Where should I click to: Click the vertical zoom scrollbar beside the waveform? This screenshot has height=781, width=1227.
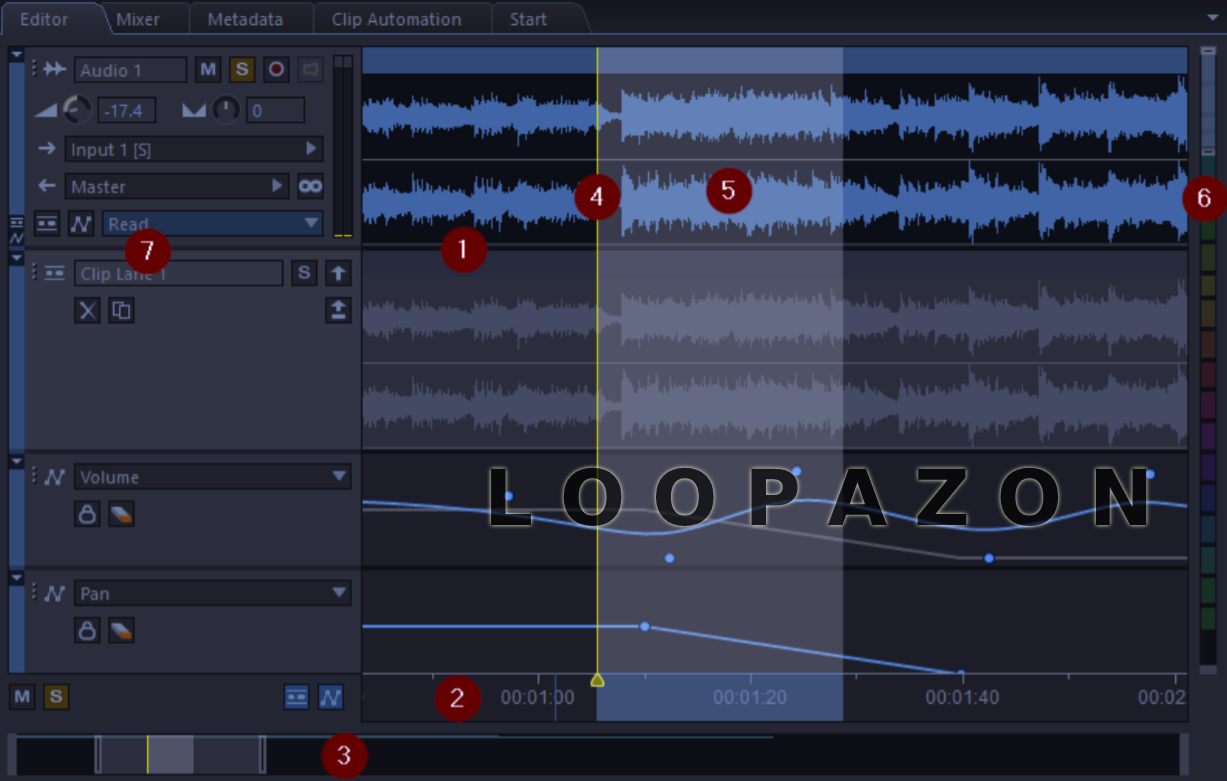click(x=1208, y=100)
